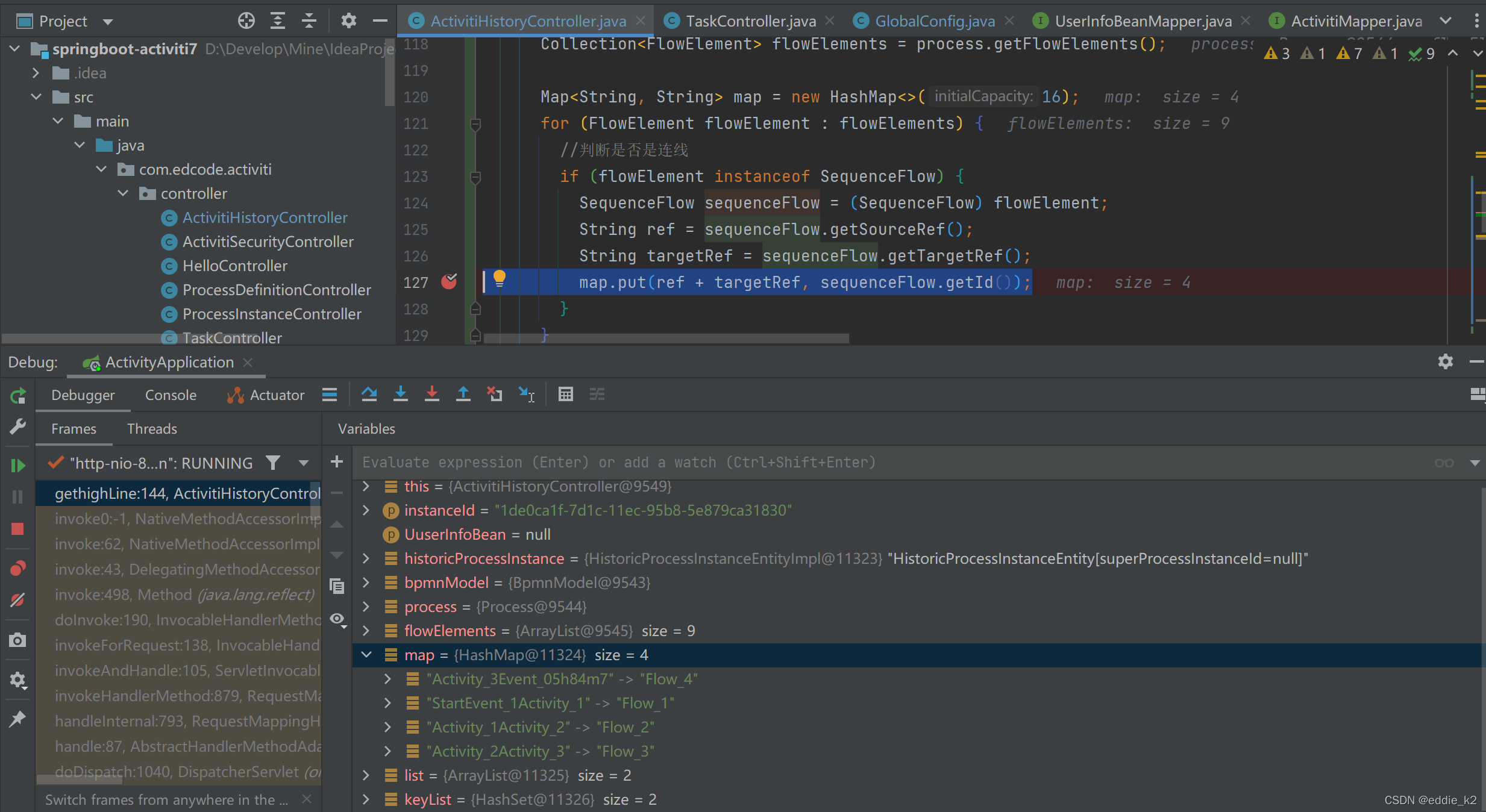Open Evaluate Expression calculator icon
The width and height of the screenshot is (1486, 812).
565,395
